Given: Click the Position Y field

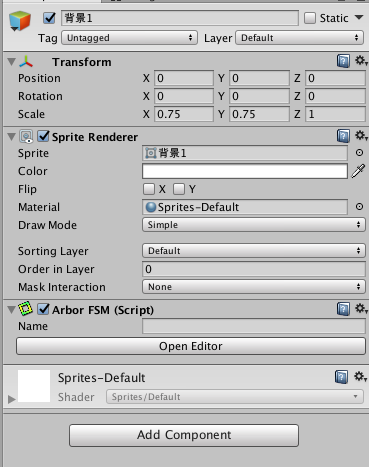Looking at the screenshot, I should (x=259, y=78).
